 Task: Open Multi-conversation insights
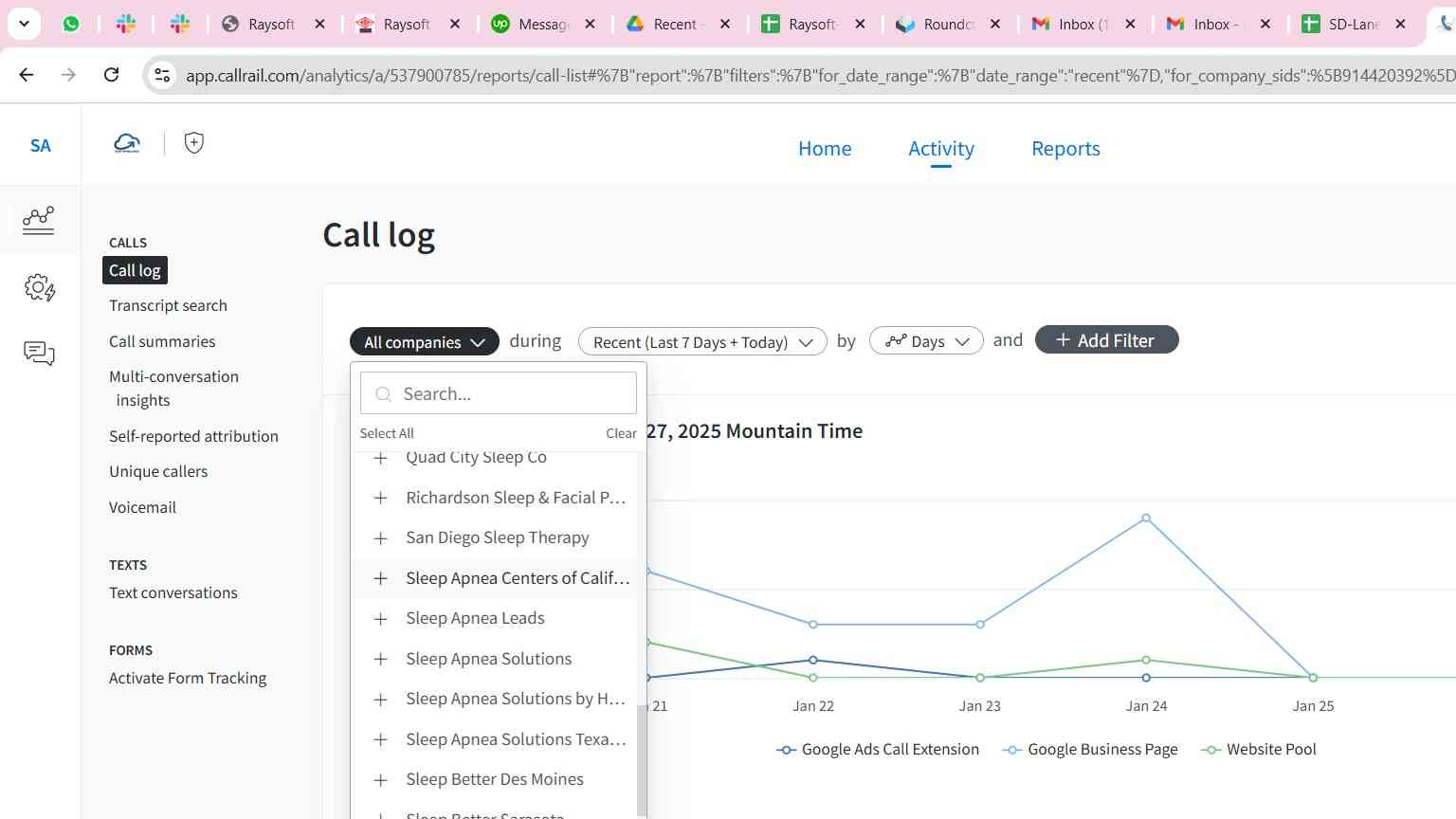point(173,388)
